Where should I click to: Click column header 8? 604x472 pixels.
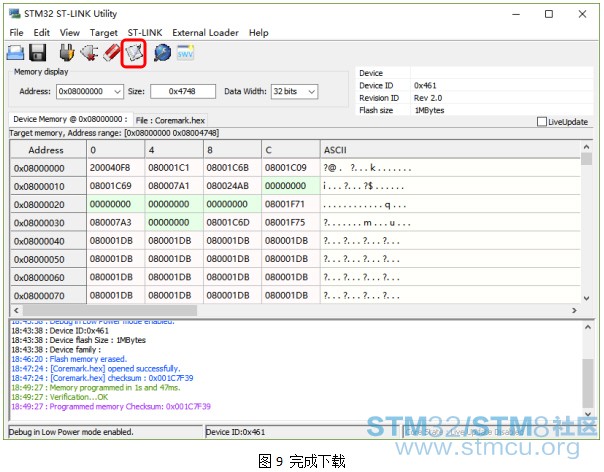(232, 150)
